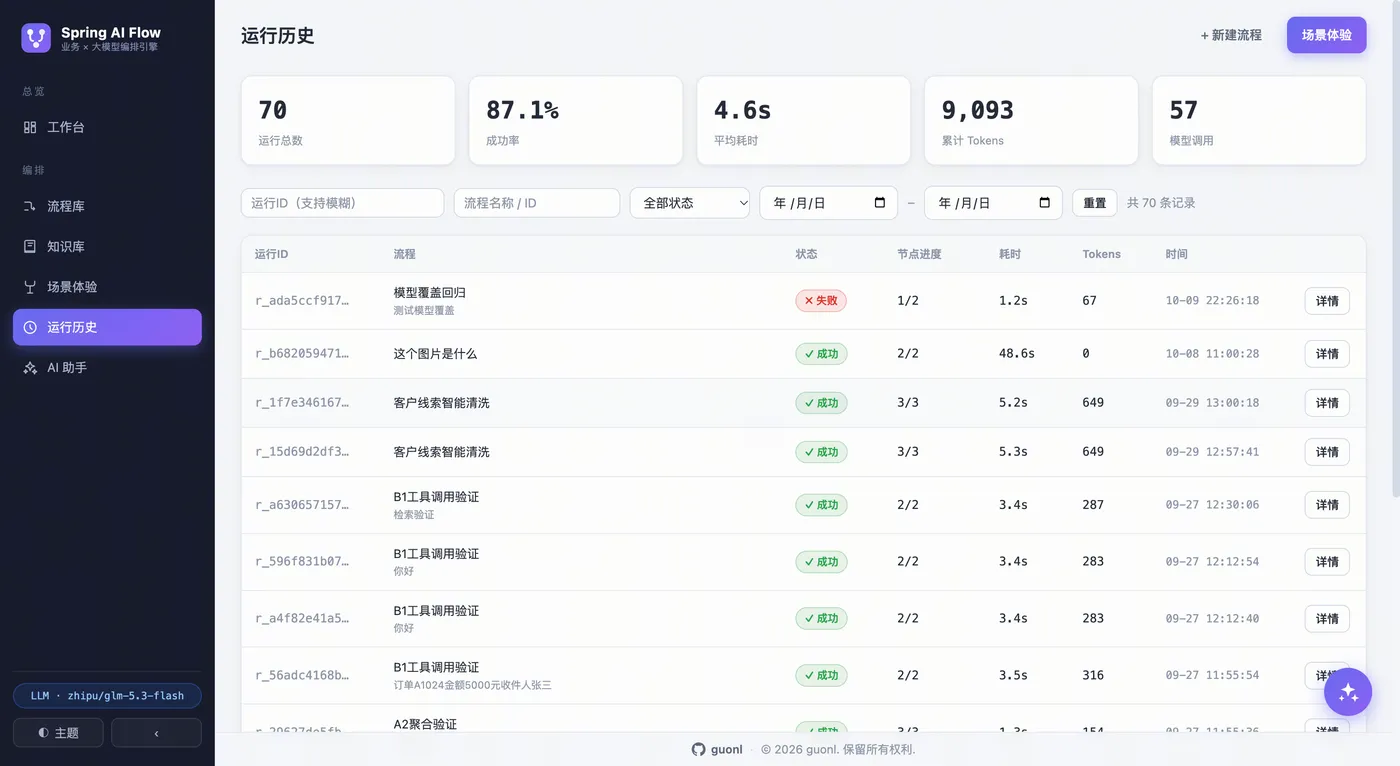Open 详情 for run r_15d69d2df3
Screen dimensions: 1400x766
pos(1327,452)
